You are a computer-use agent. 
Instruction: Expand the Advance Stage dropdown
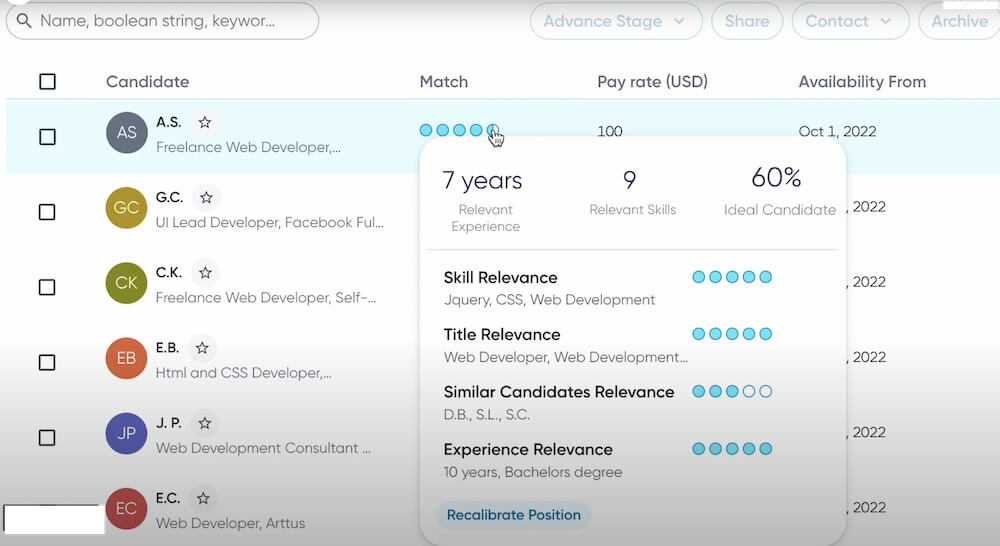pyautogui.click(x=615, y=21)
